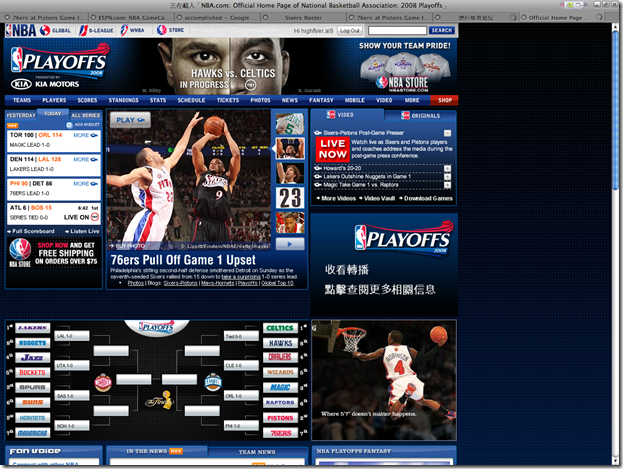Image resolution: width=623 pixels, height=469 pixels.
Task: Open More for DEN vs LAL game
Action: (85, 159)
